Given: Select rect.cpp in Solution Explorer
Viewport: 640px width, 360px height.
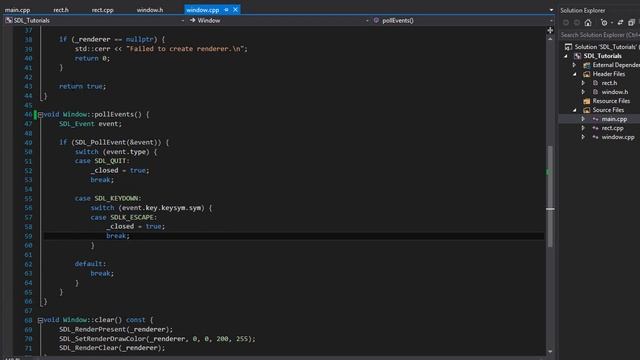Looking at the screenshot, I should (x=612, y=128).
